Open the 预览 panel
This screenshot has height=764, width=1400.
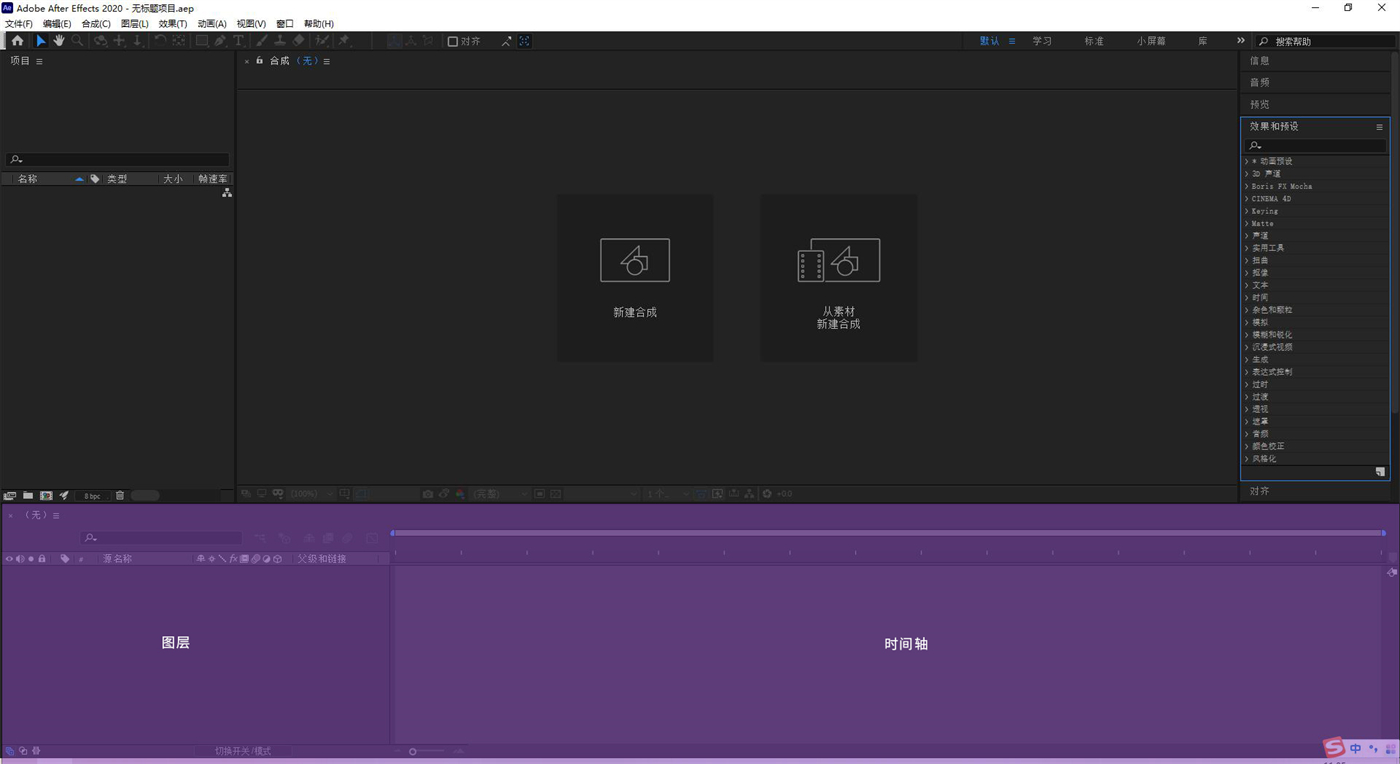pos(1260,104)
